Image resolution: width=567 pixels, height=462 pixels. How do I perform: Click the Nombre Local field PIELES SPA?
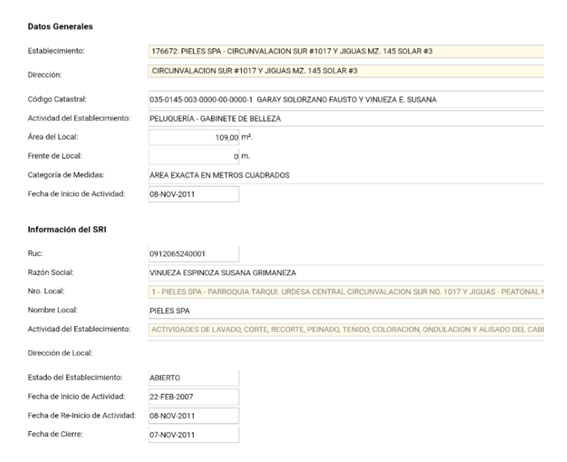coord(346,311)
